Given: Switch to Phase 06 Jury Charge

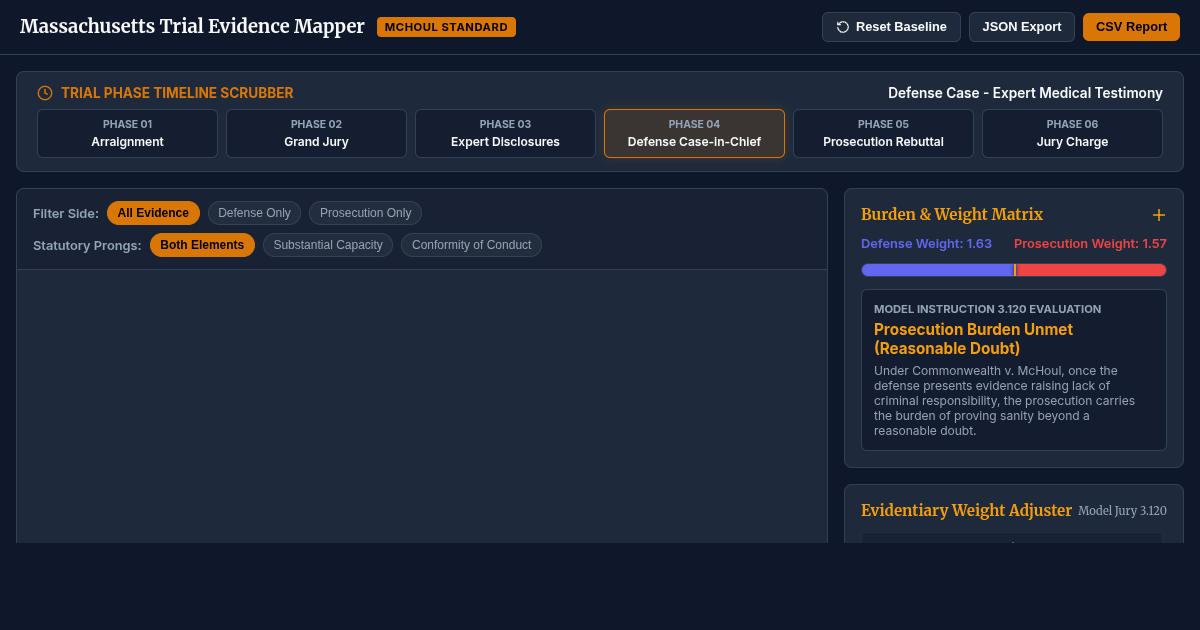Looking at the screenshot, I should 1072,133.
